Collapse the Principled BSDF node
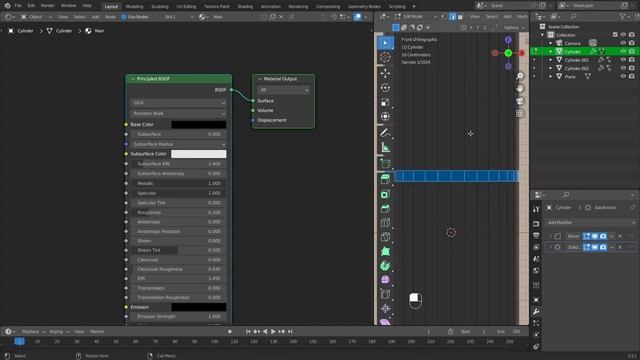This screenshot has width=640, height=360. pyautogui.click(x=133, y=79)
